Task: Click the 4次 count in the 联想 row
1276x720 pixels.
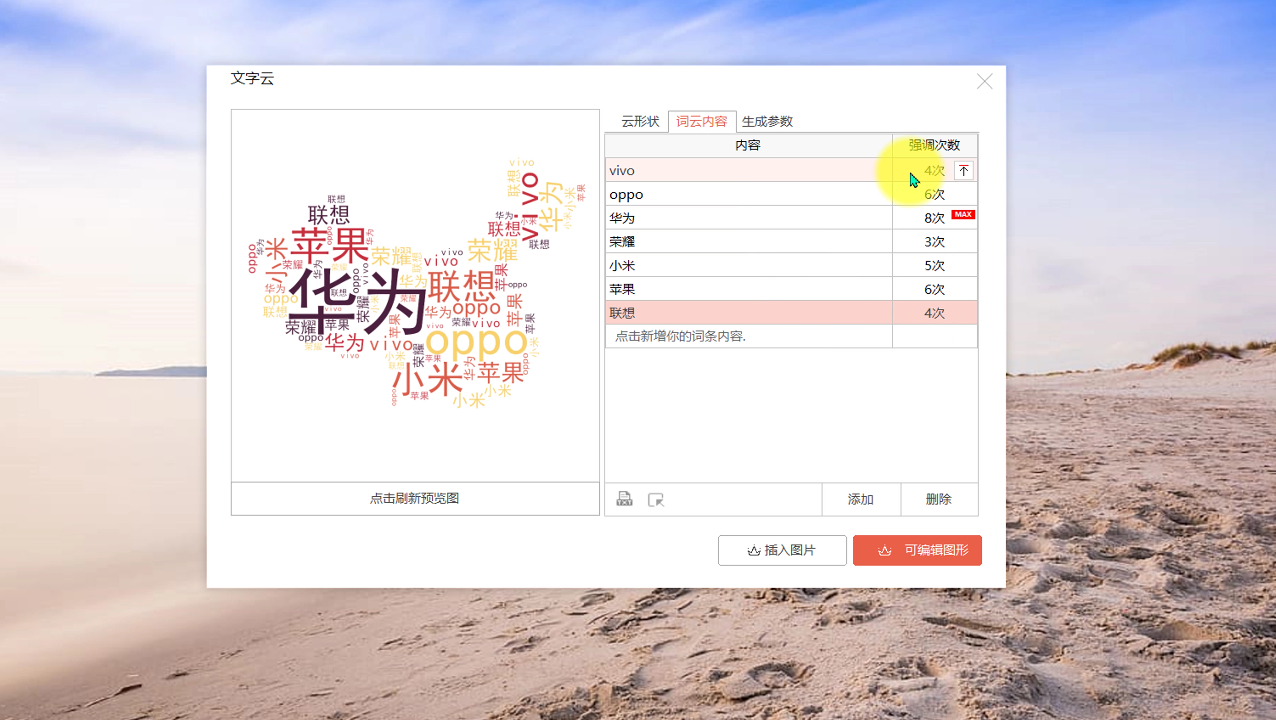Action: (x=934, y=313)
